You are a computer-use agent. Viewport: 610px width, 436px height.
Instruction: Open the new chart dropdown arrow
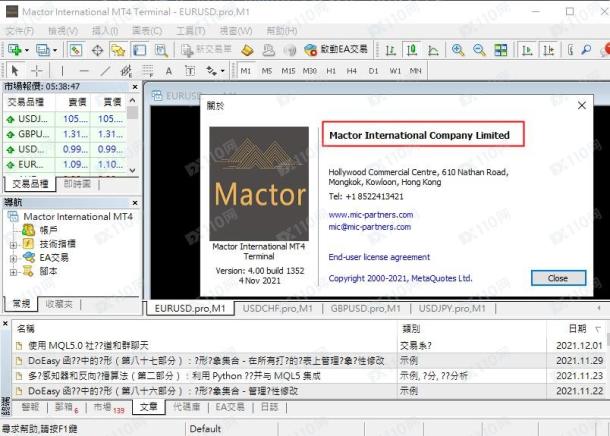[x=27, y=50]
